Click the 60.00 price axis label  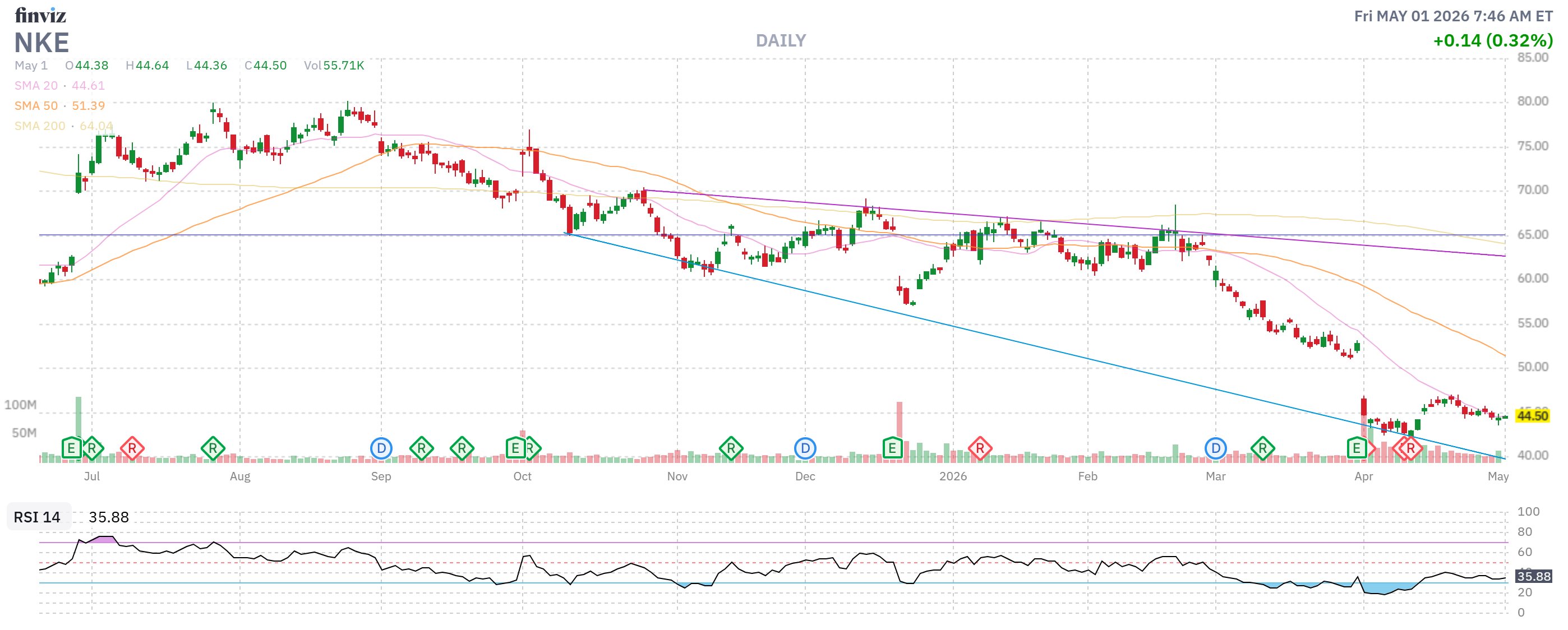click(x=1533, y=279)
